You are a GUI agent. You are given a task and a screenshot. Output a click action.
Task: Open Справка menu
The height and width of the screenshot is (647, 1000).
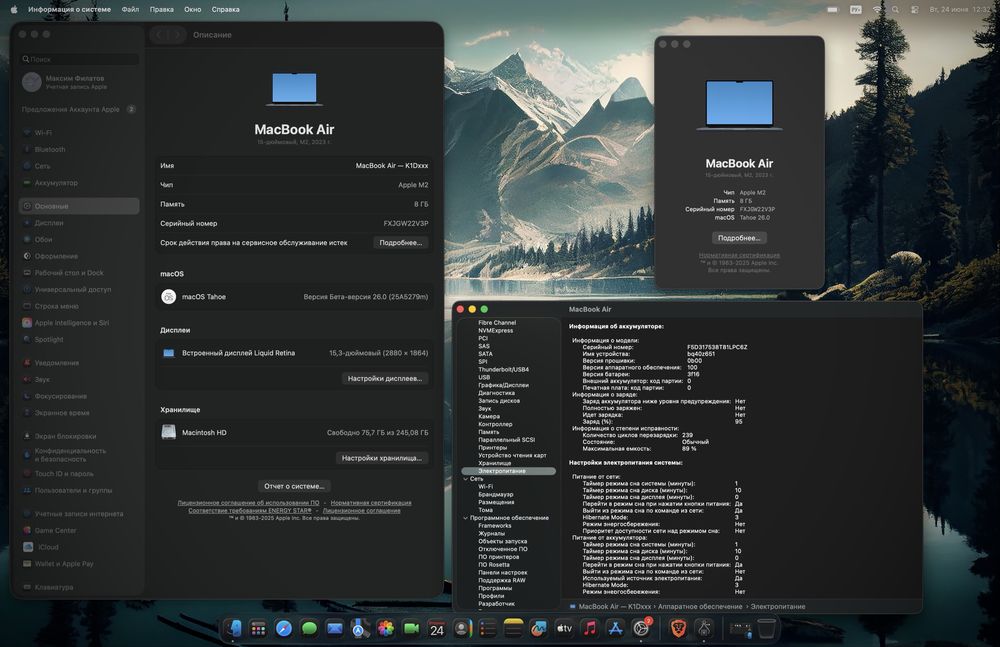pos(225,10)
